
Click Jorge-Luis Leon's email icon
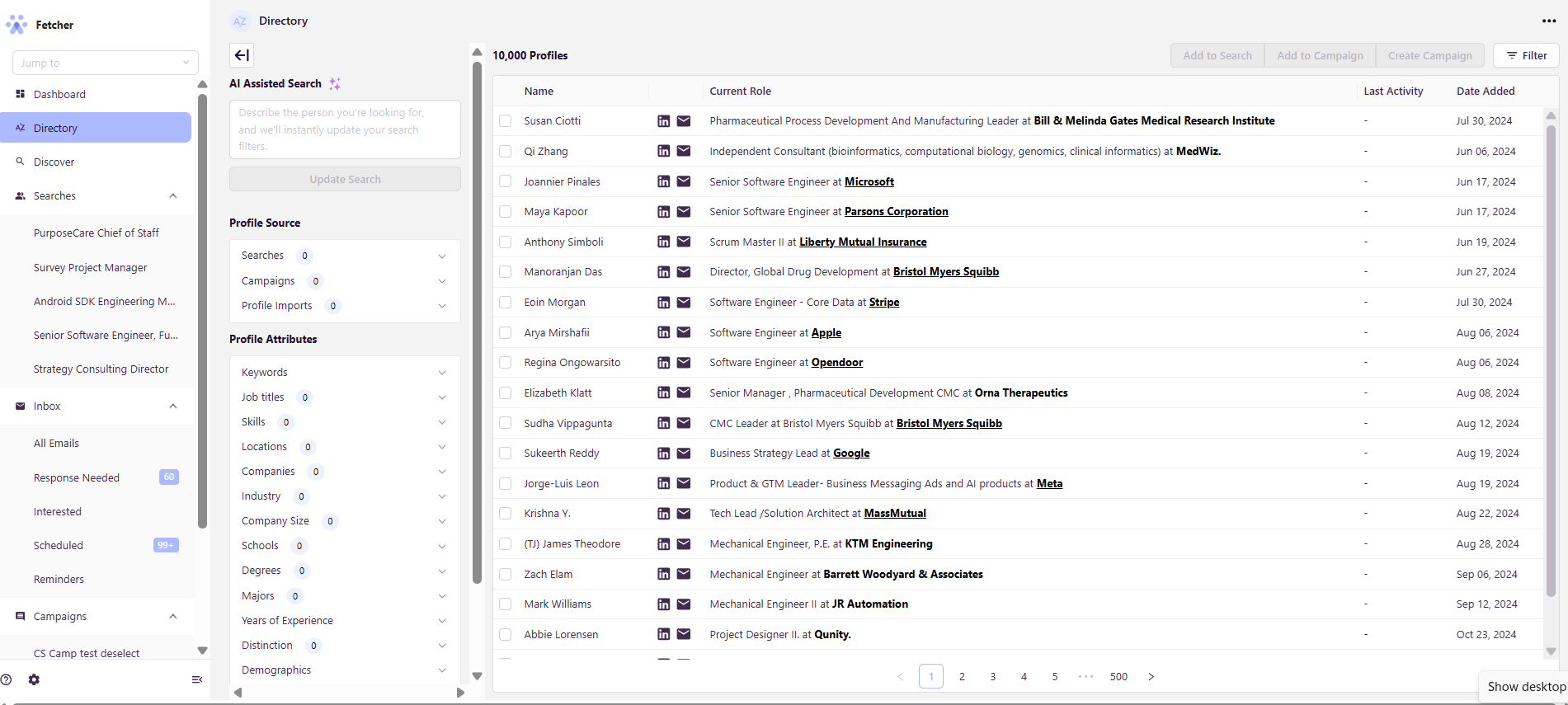[684, 483]
